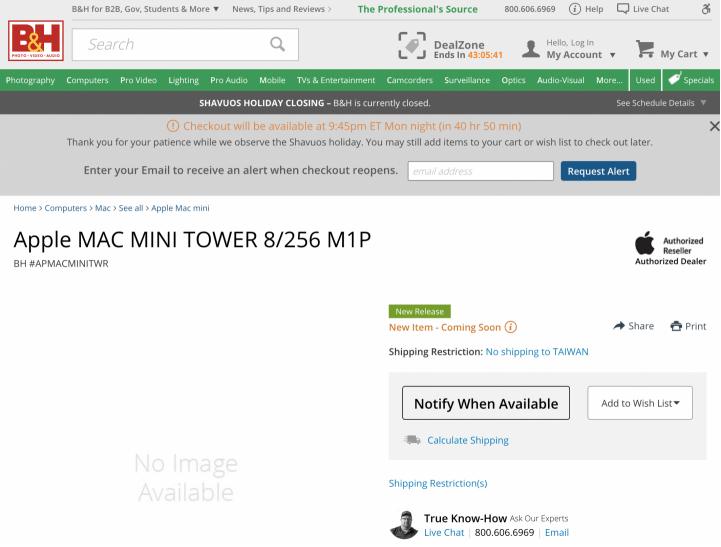Go to Home breadcrumb
This screenshot has height=547, width=721.
pos(25,208)
